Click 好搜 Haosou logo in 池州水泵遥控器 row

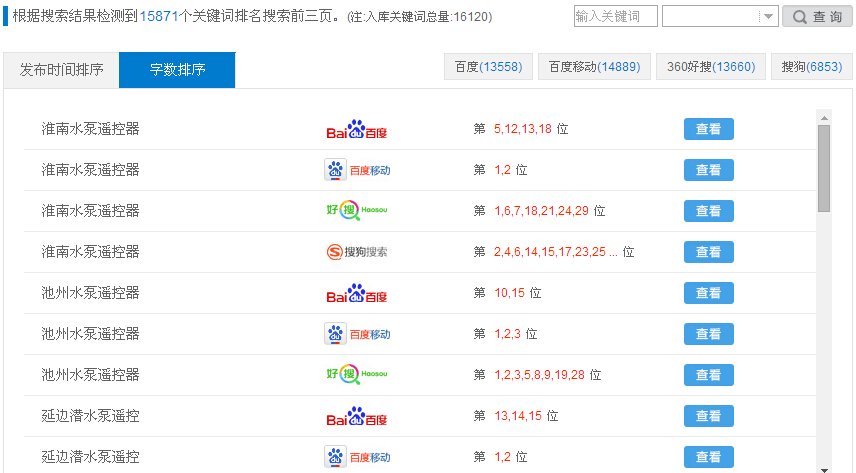click(357, 374)
